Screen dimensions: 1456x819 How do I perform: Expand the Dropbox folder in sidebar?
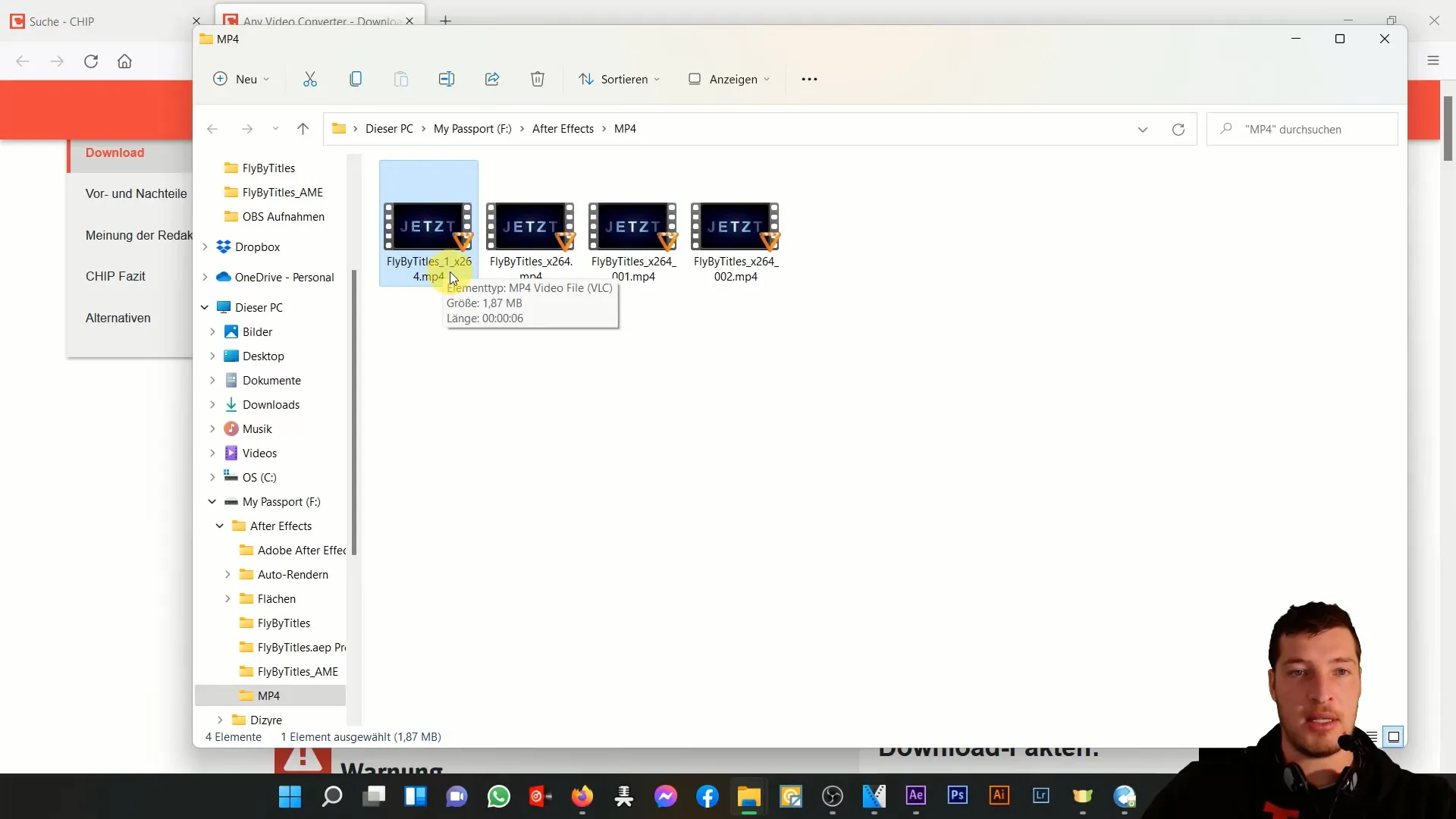(204, 246)
